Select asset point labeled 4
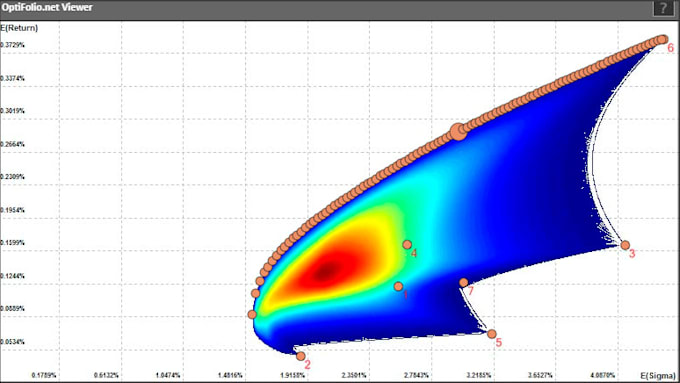The image size is (680, 383). (407, 245)
